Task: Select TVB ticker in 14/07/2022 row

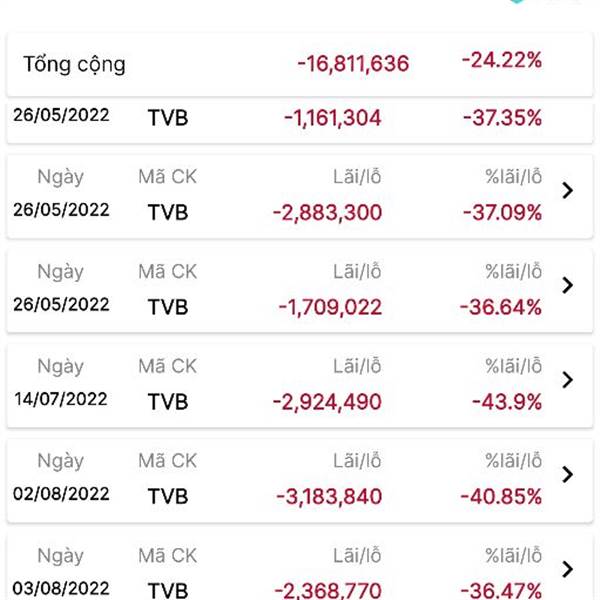Action: coord(168,402)
